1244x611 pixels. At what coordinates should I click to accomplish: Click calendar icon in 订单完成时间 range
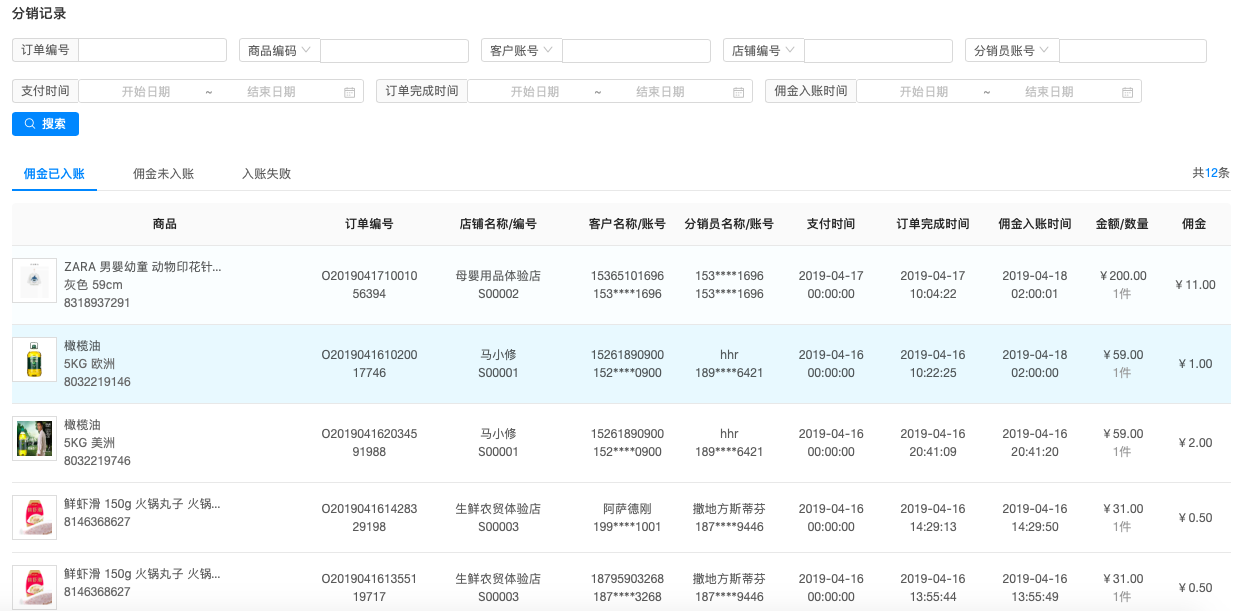[x=738, y=92]
